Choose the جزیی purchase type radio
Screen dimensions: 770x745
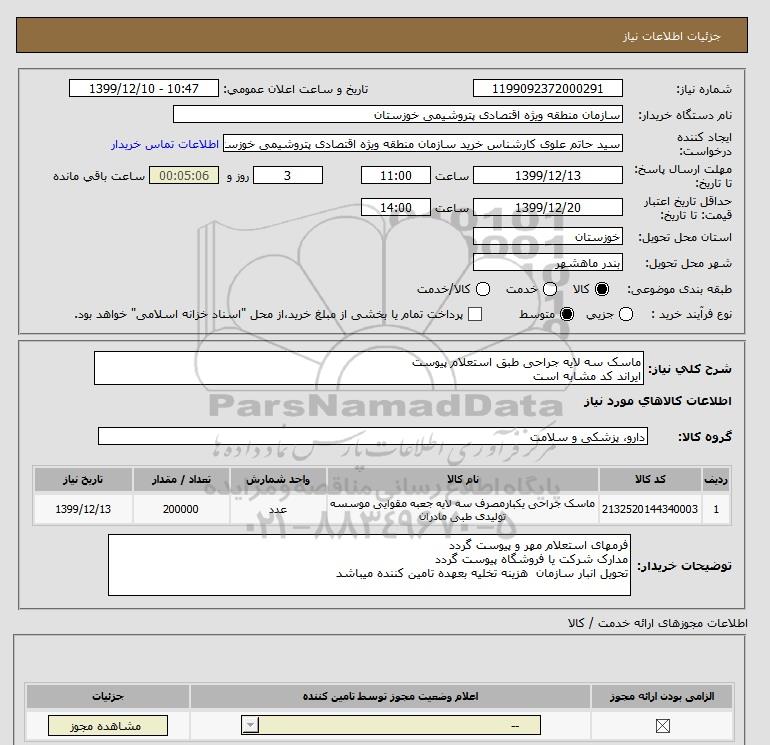pyautogui.click(x=626, y=314)
